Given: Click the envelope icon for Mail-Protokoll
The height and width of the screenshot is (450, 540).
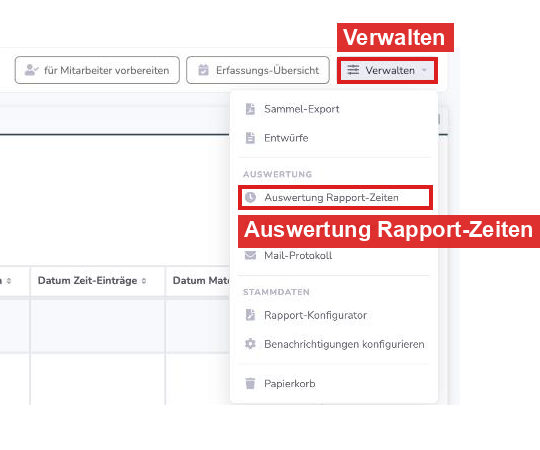Looking at the screenshot, I should point(250,255).
